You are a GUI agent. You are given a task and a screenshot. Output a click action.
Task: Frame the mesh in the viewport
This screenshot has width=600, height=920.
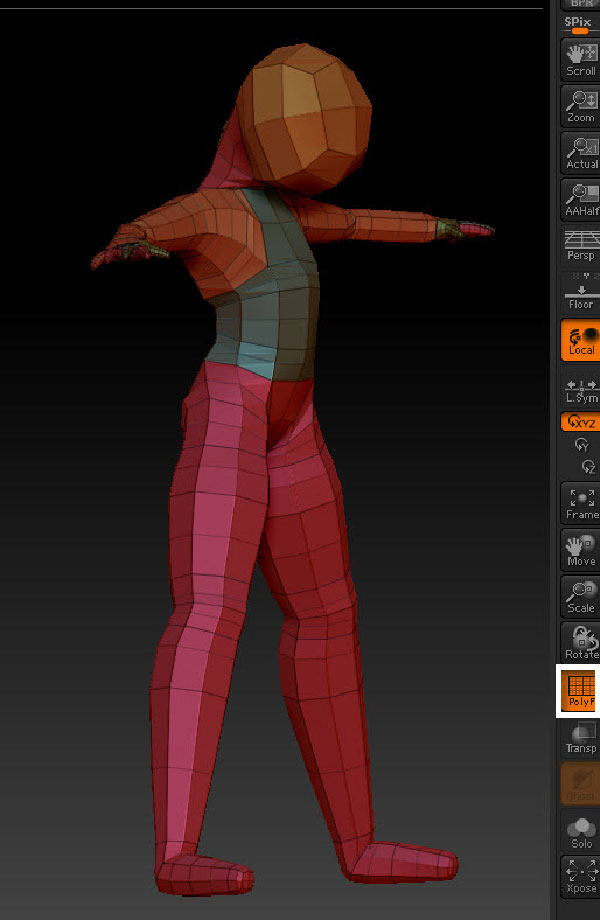[580, 502]
